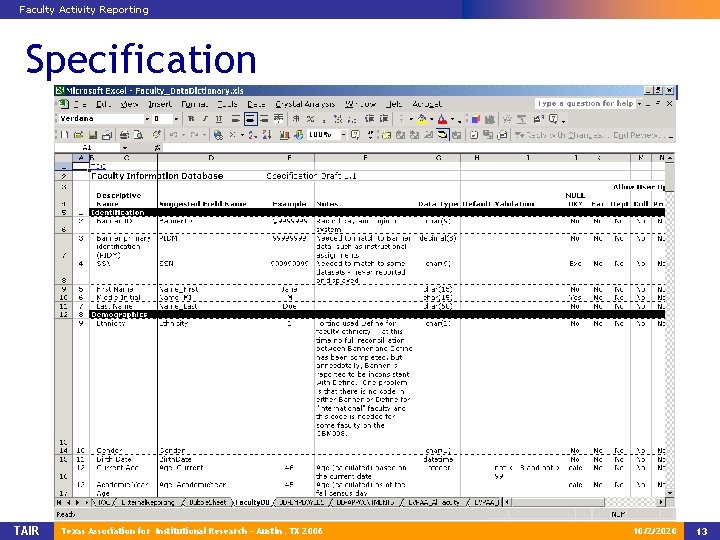This screenshot has height=540, width=720.
Task: Save the workbook with the disk icon
Action: click(93, 135)
